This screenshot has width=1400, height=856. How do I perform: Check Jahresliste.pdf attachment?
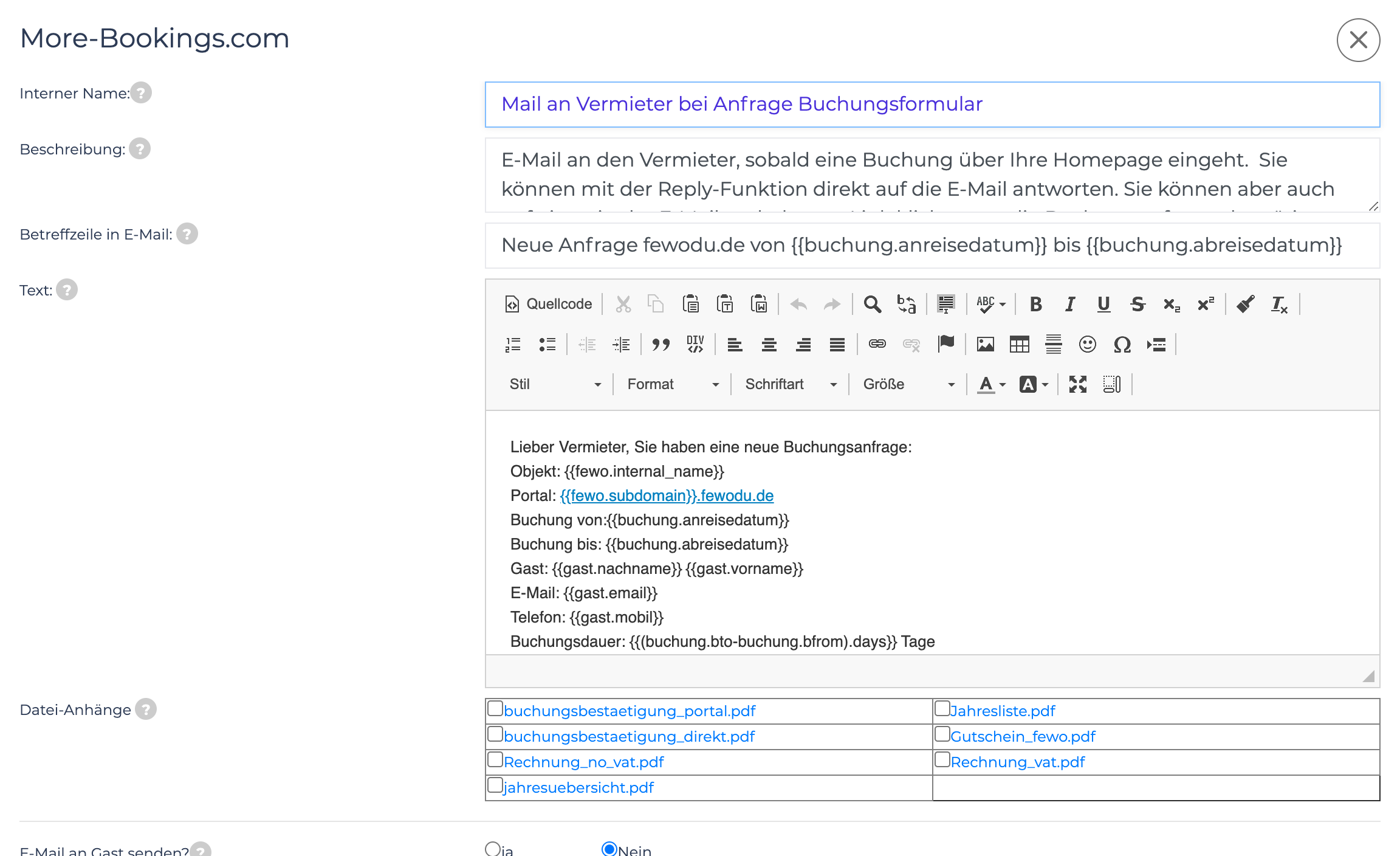coord(942,708)
